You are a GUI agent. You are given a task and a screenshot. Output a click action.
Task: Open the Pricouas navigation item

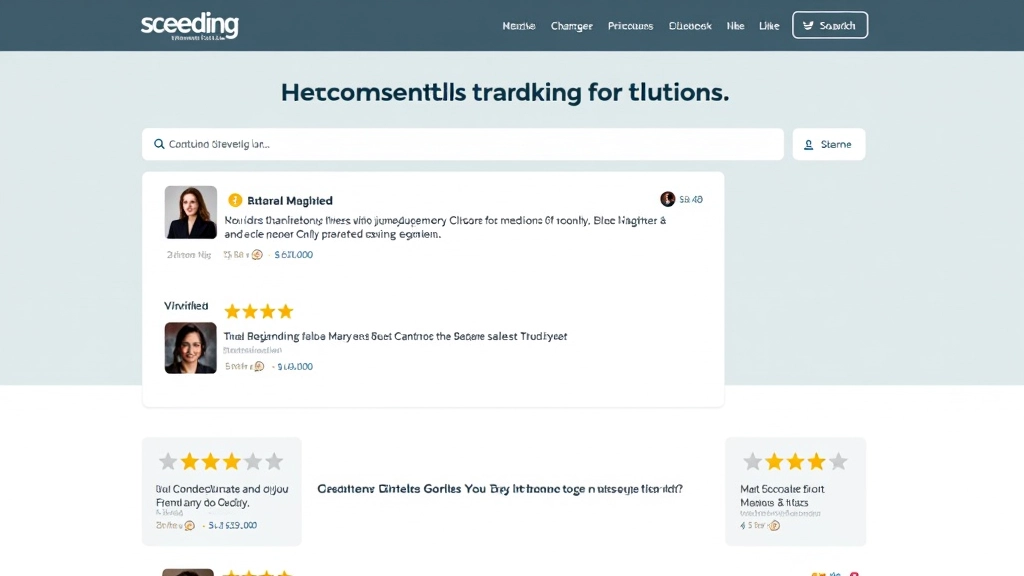(631, 26)
